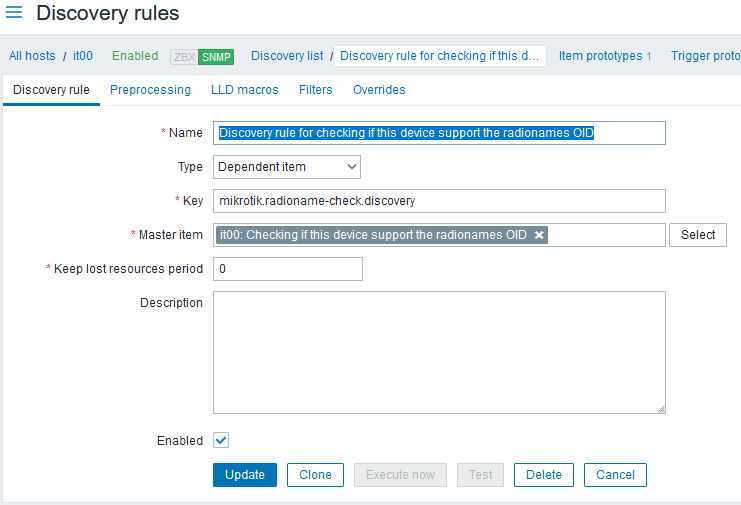Open the Type dropdown
Viewport: 741px width, 505px height.
287,167
